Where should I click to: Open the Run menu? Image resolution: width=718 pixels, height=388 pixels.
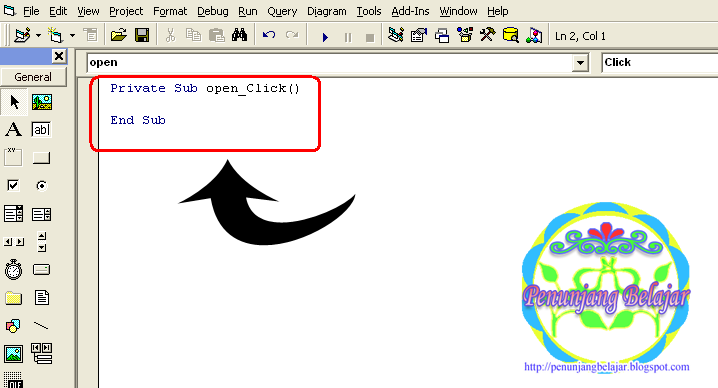coord(248,11)
